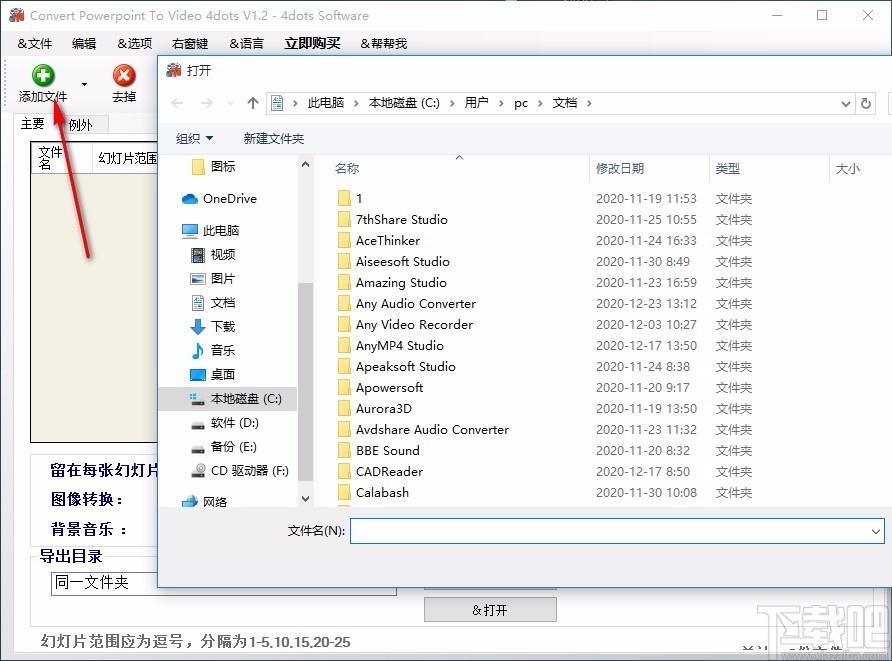The height and width of the screenshot is (661, 892).
Task: Open Documents (文档) in the sidebar
Action: coord(213,302)
